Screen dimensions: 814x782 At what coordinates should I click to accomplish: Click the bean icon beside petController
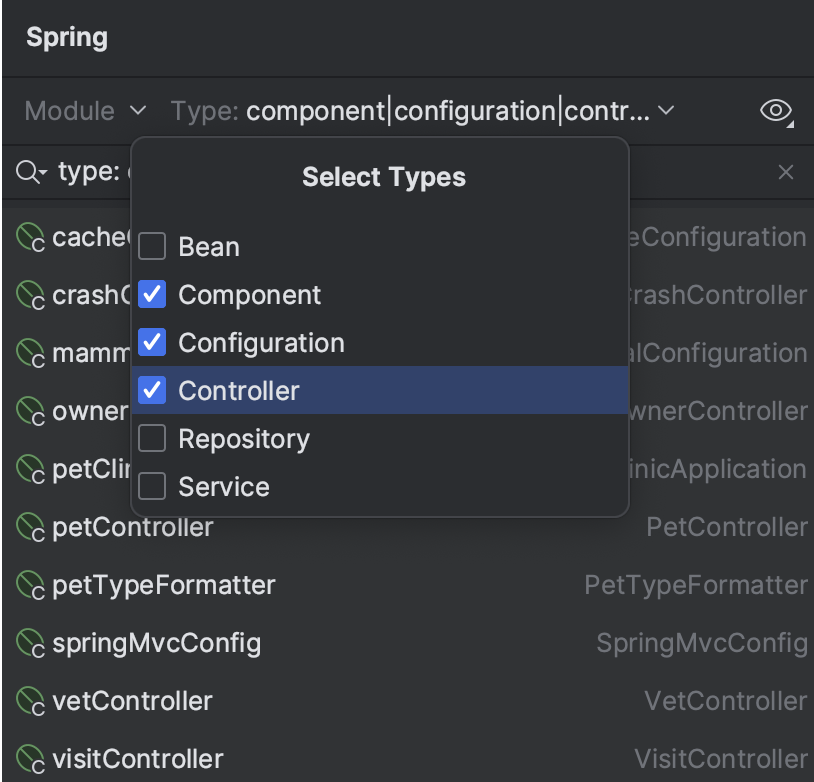click(x=28, y=527)
